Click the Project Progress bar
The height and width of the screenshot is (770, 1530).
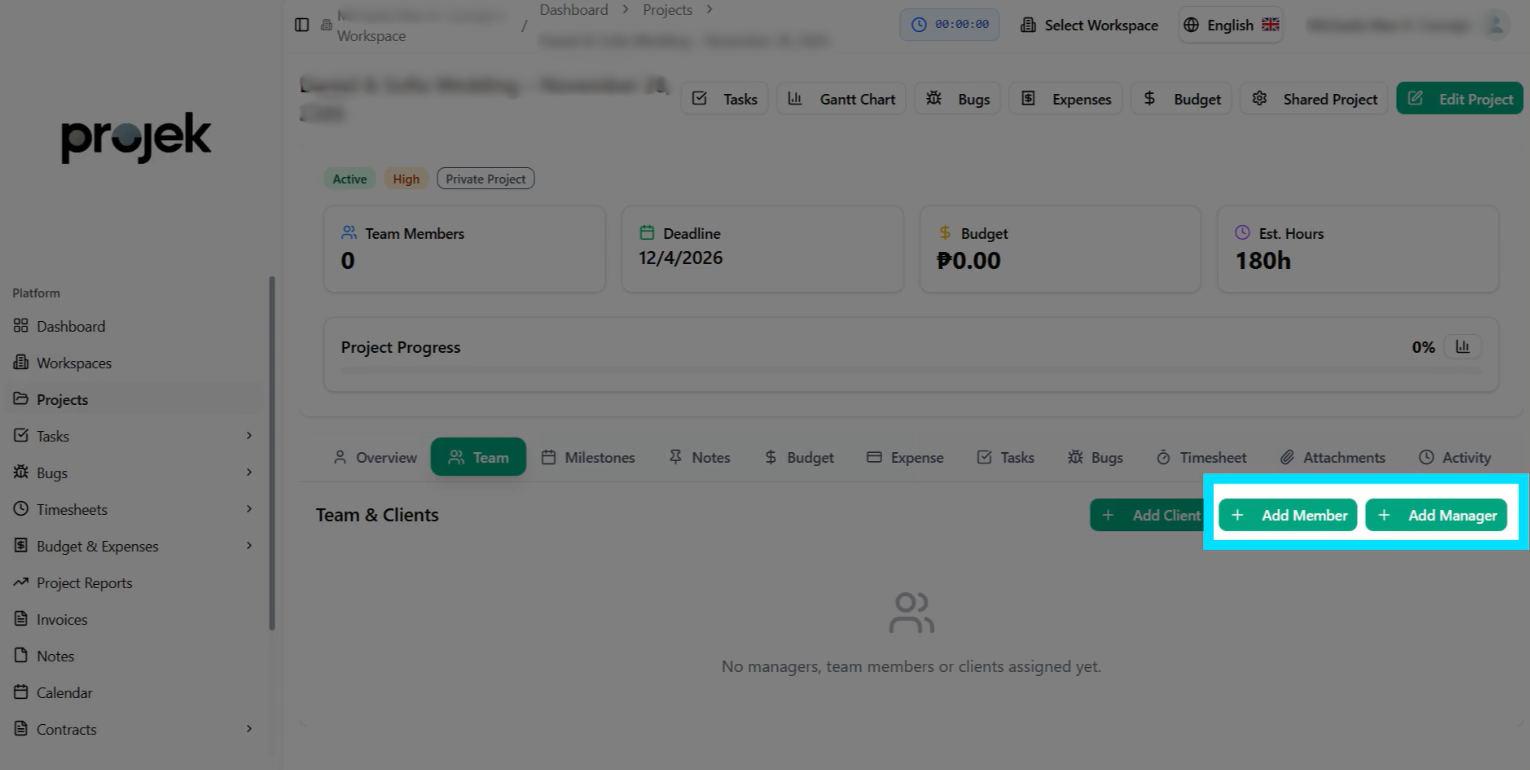[x=910, y=371]
